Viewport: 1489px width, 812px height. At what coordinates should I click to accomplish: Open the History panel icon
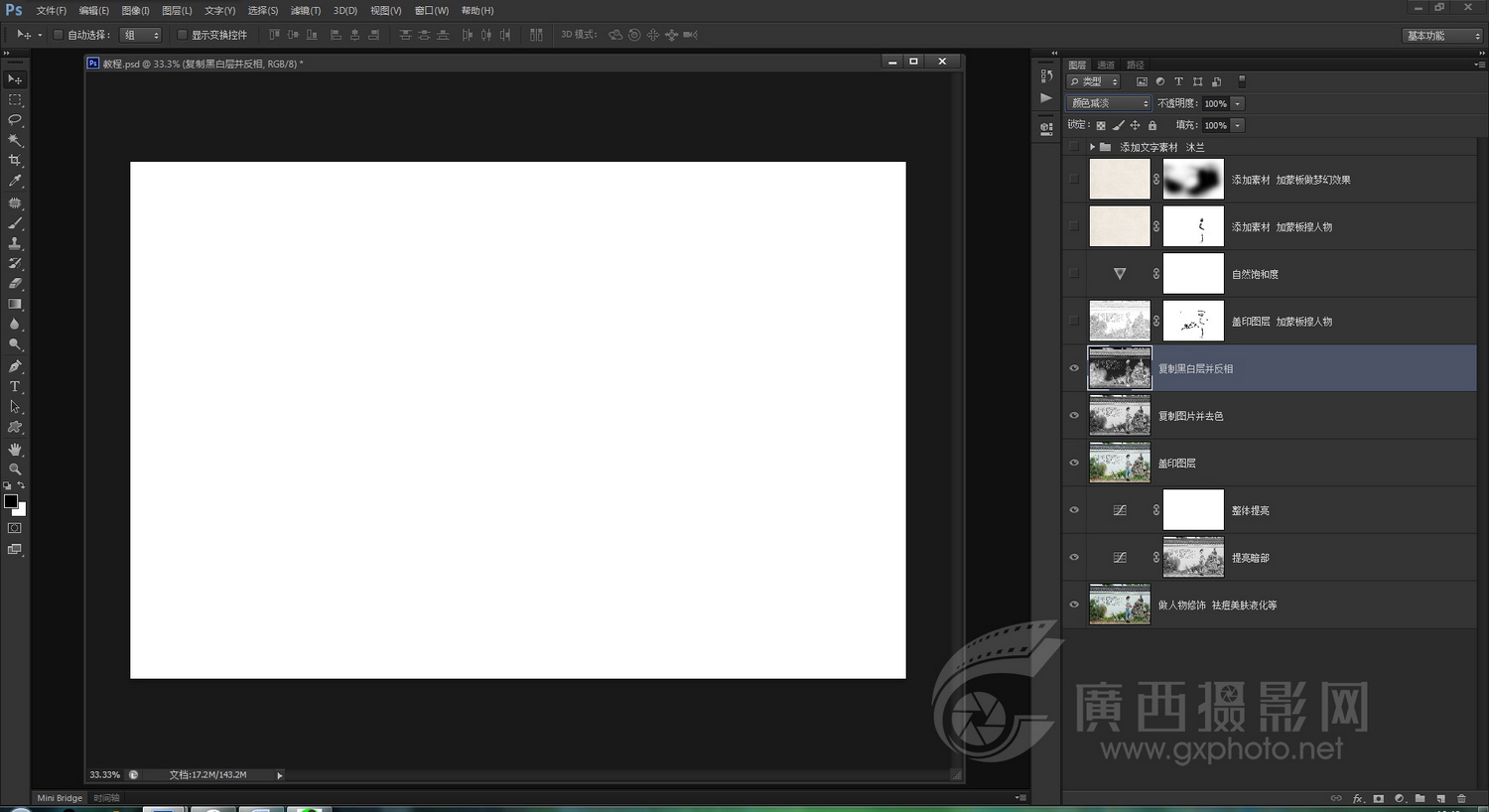coord(1046,75)
